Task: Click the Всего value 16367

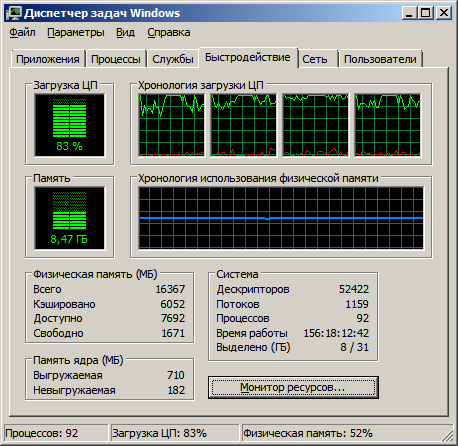Action: tap(170, 289)
